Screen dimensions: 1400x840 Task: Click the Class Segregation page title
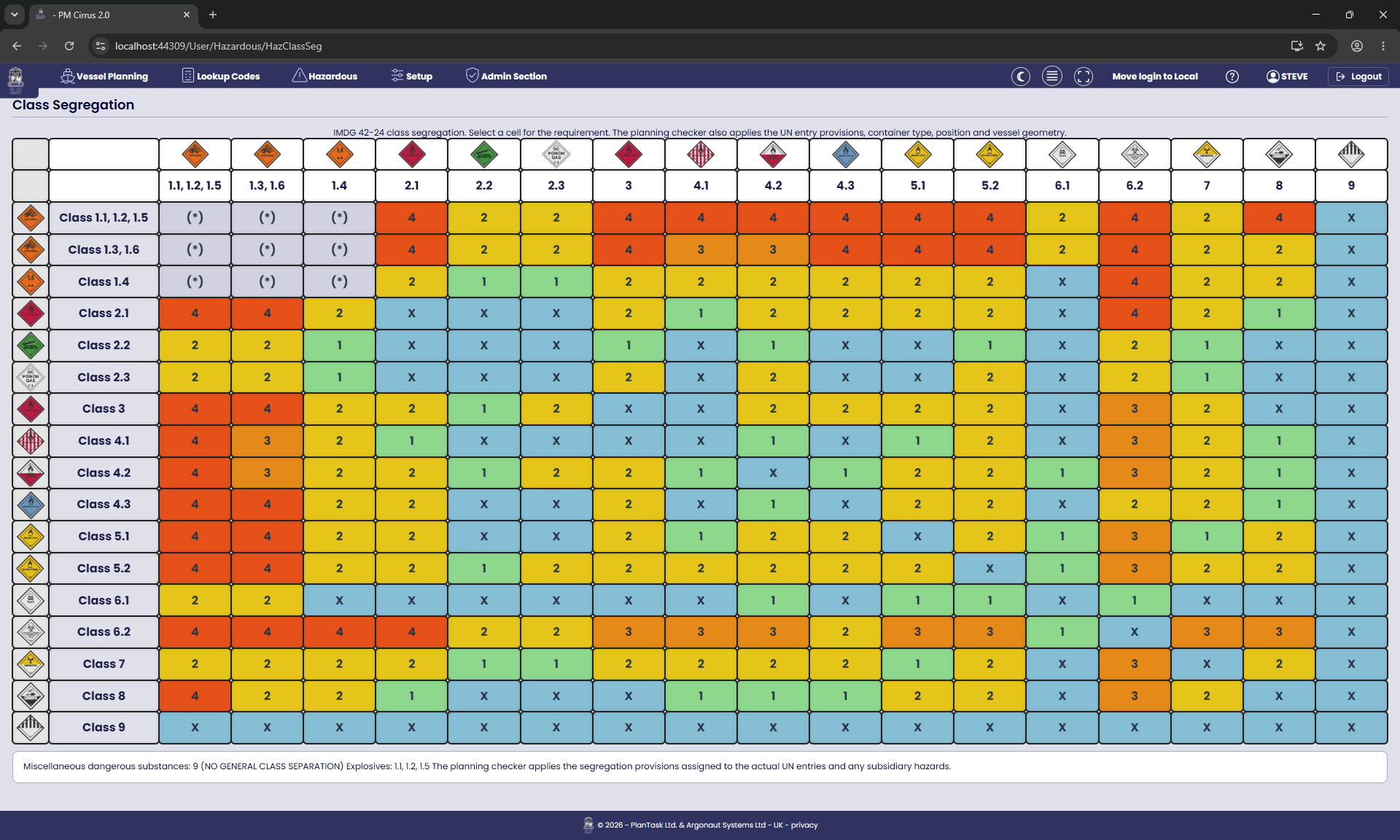(74, 105)
